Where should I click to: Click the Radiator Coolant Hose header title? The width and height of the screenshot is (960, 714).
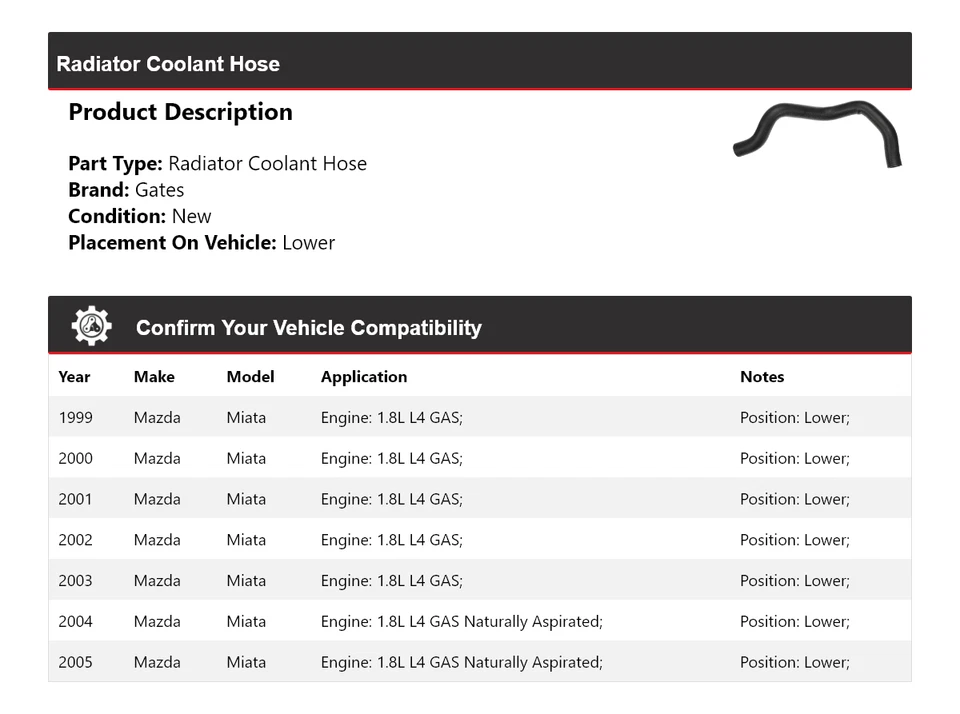click(168, 64)
